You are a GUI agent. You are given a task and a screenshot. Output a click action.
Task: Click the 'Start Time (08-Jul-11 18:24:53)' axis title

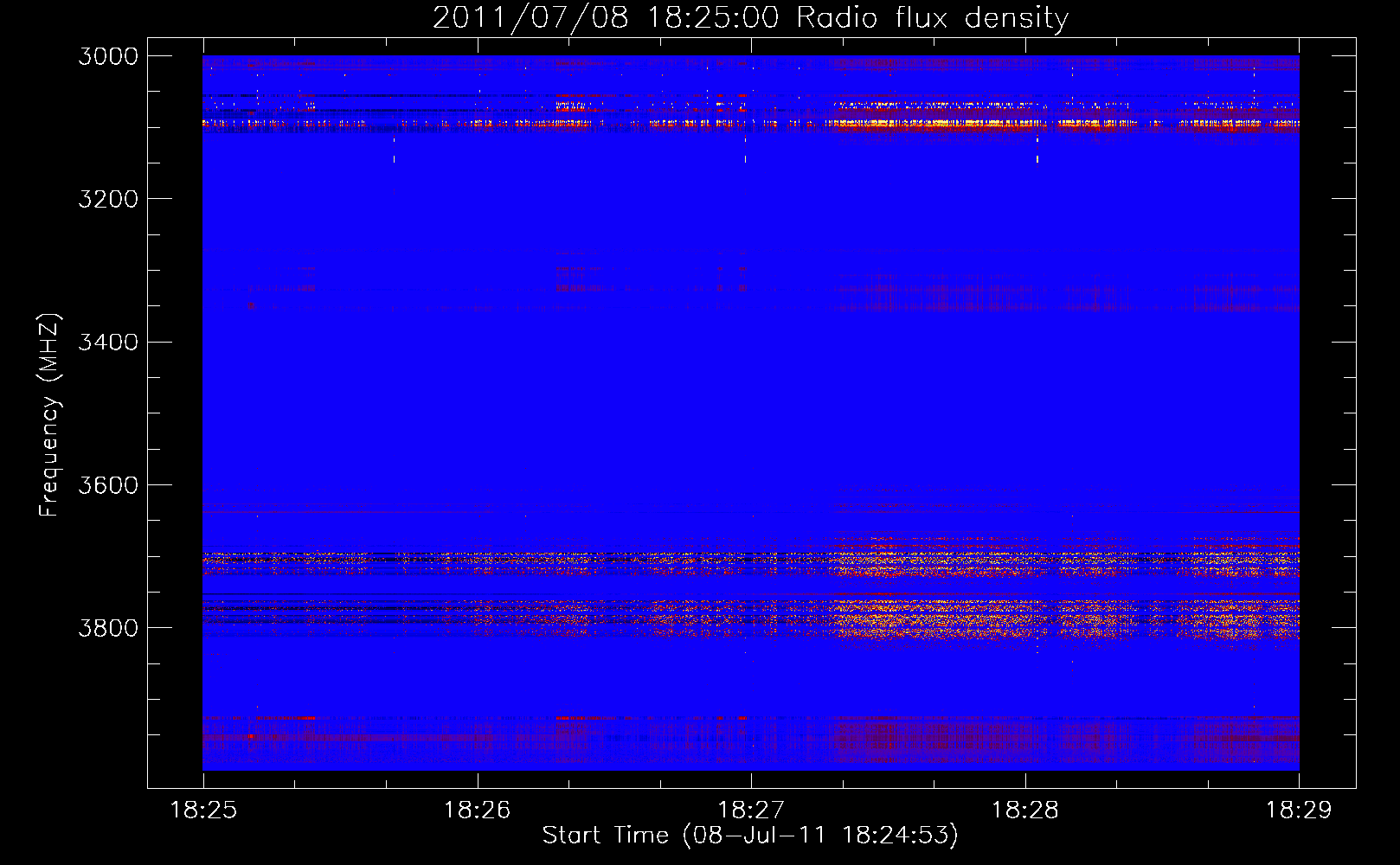750,836
